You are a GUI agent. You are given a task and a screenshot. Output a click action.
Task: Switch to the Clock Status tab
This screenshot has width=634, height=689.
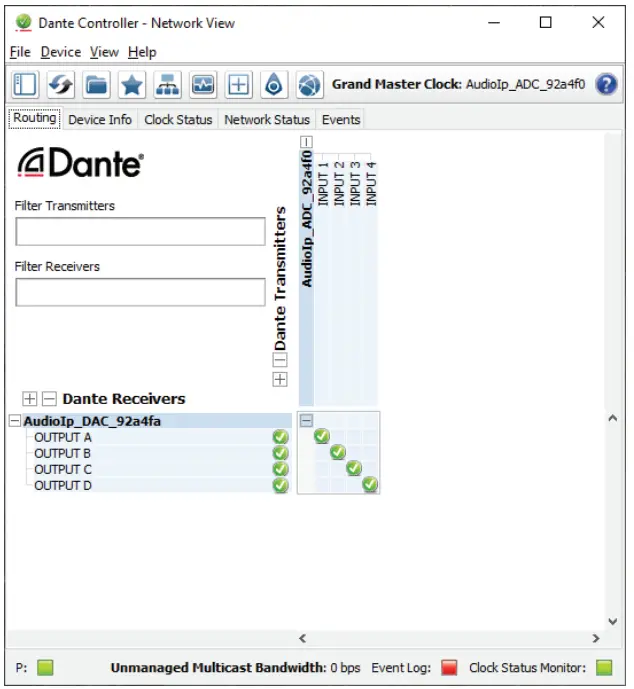point(178,120)
